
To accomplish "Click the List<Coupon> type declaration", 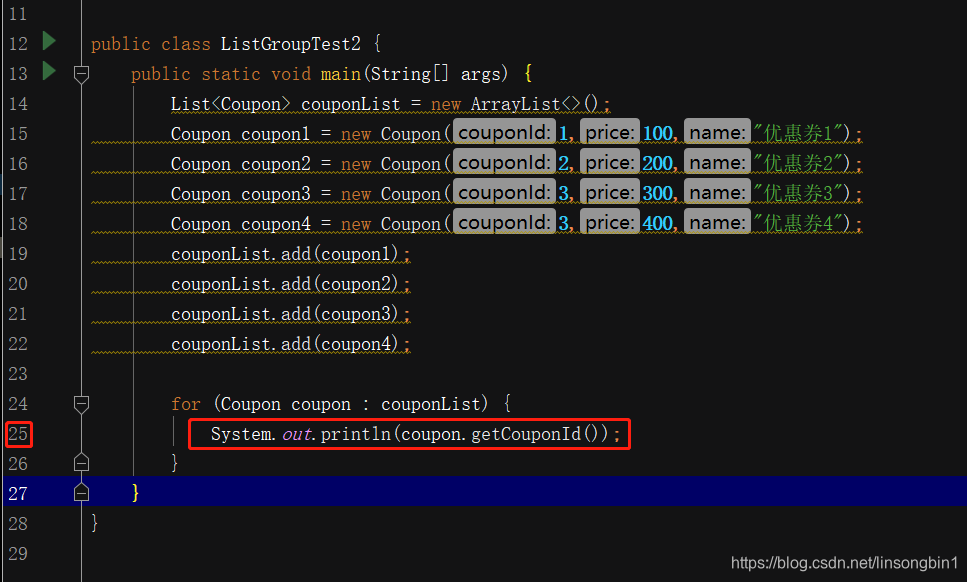I will (230, 104).
